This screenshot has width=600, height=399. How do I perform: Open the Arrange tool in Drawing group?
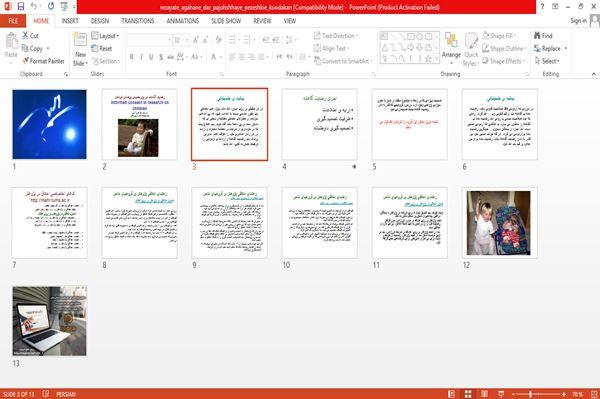pyautogui.click(x=451, y=48)
